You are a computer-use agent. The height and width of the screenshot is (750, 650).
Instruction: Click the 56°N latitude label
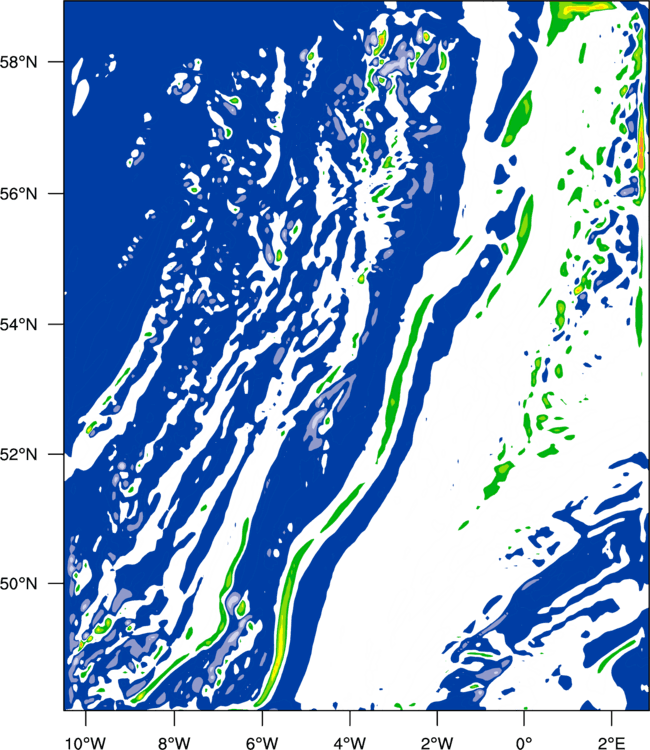(x=19, y=194)
